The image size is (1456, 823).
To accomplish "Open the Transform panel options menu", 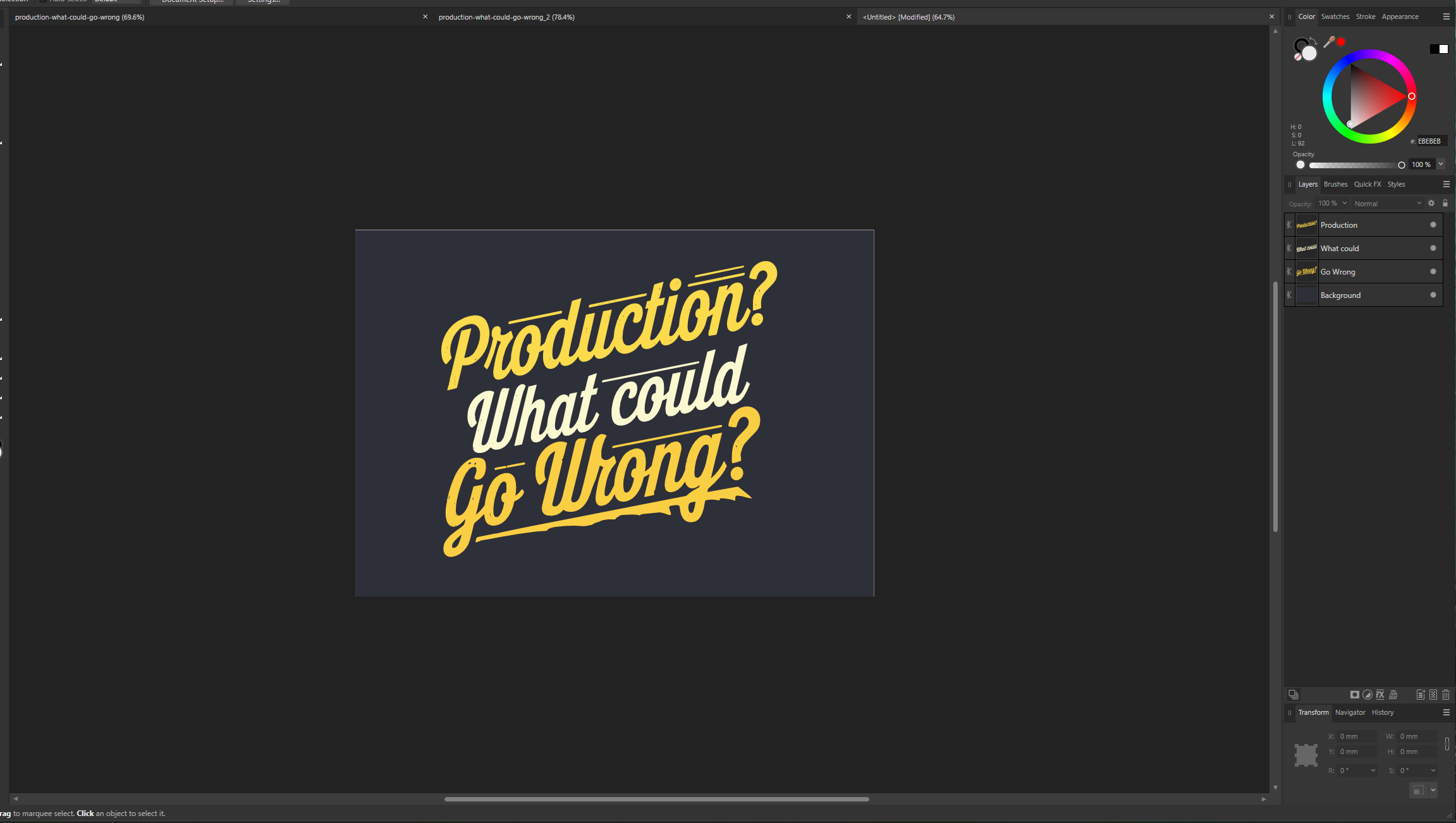I will (x=1447, y=712).
